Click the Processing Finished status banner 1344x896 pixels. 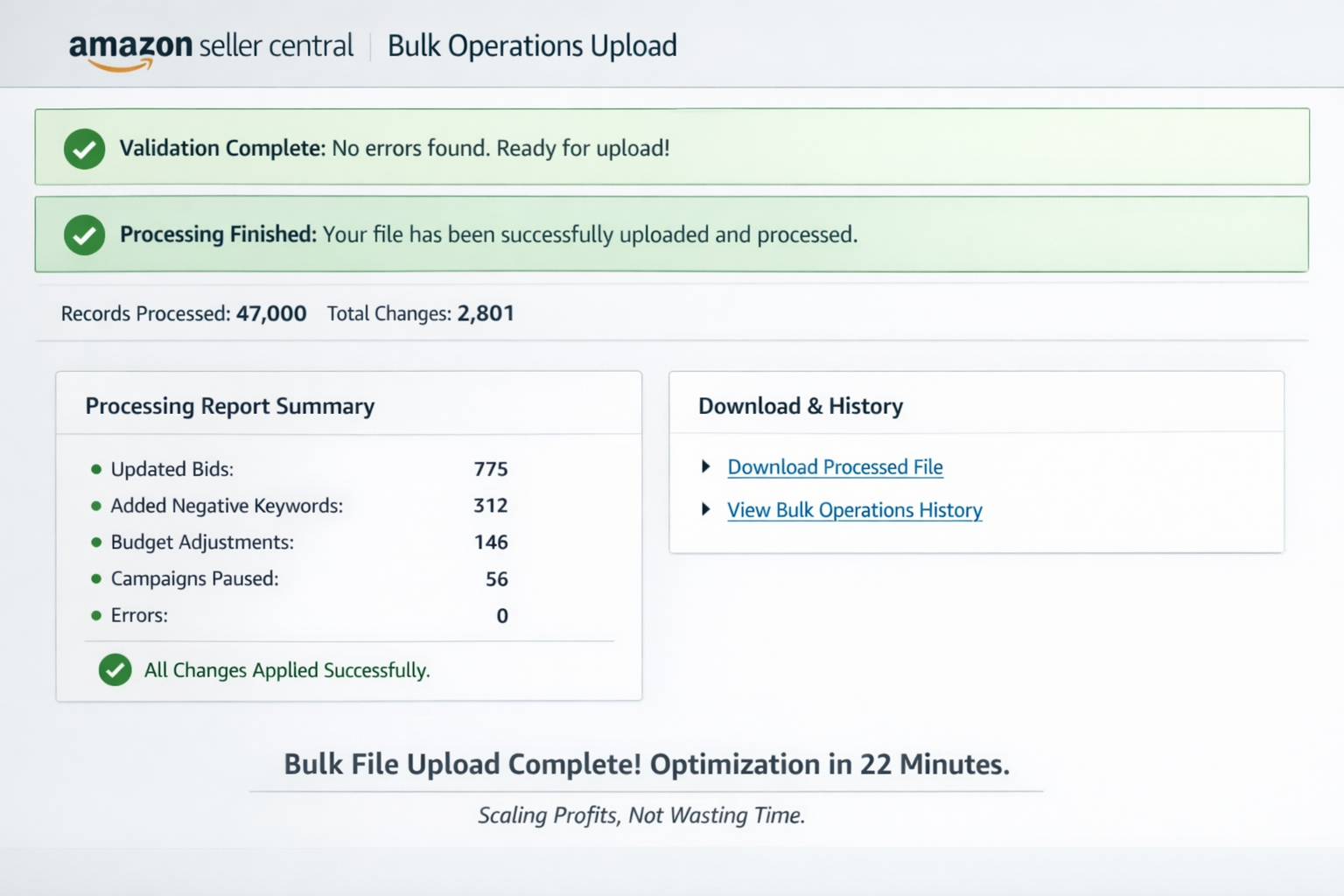tap(672, 234)
